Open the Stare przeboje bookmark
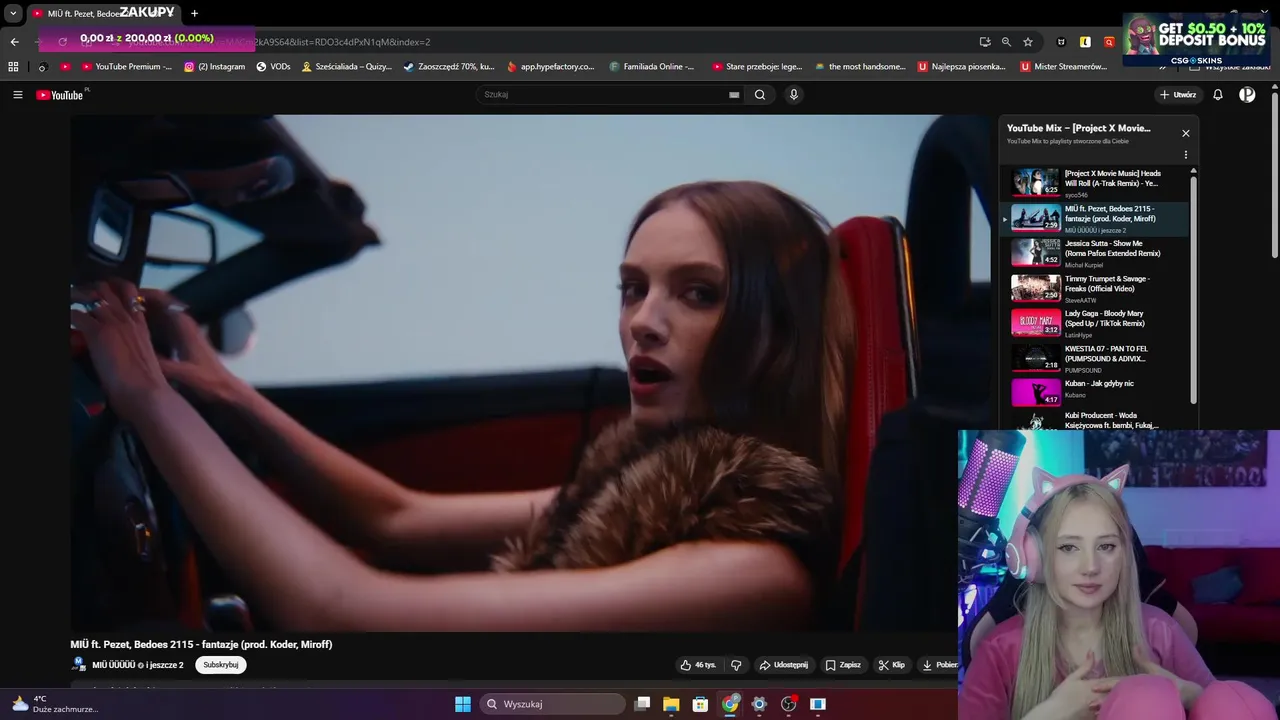 click(757, 67)
